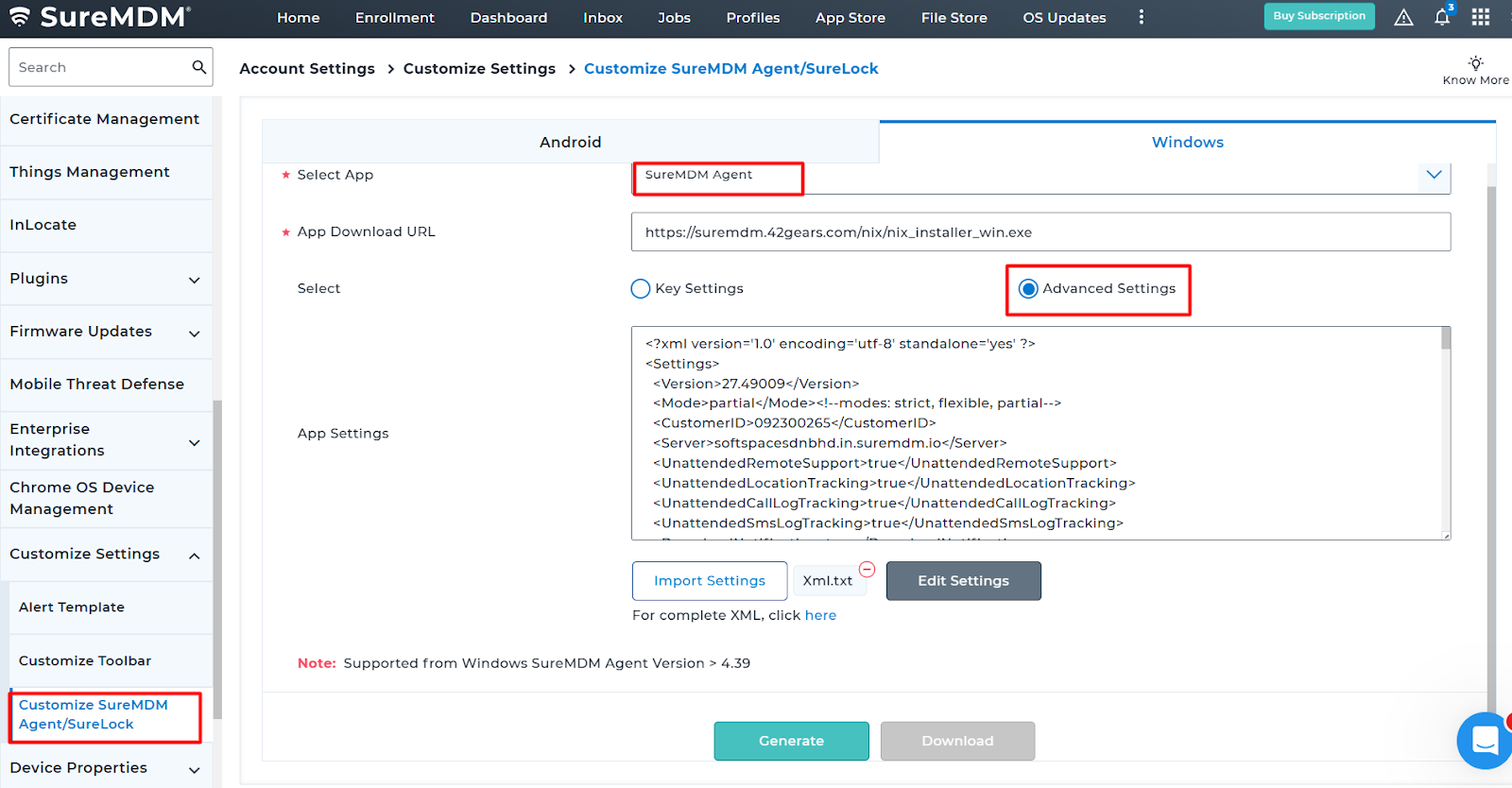Image resolution: width=1512 pixels, height=788 pixels.
Task: Collapse the Customize Settings section
Action: tap(195, 556)
